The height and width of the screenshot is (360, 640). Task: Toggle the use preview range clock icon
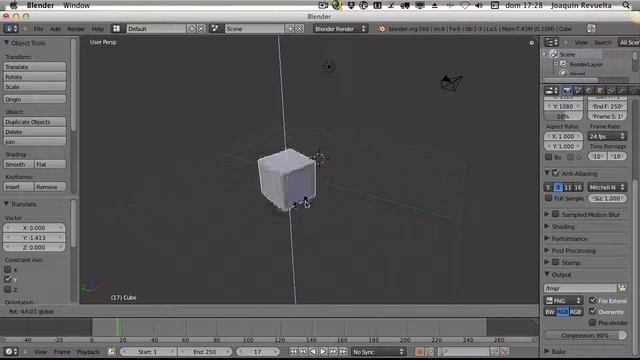click(x=111, y=351)
